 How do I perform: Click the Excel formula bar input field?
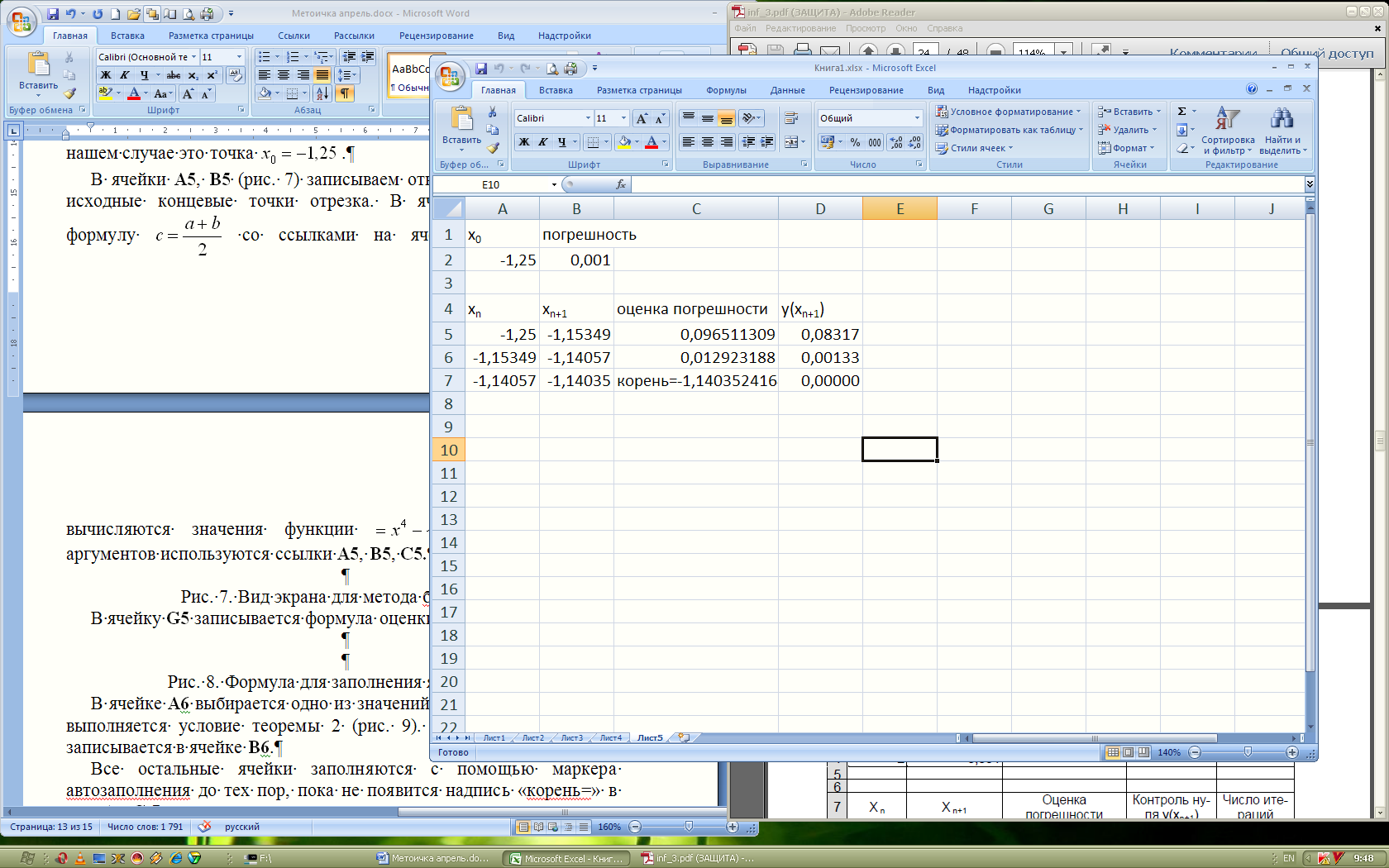(x=967, y=184)
